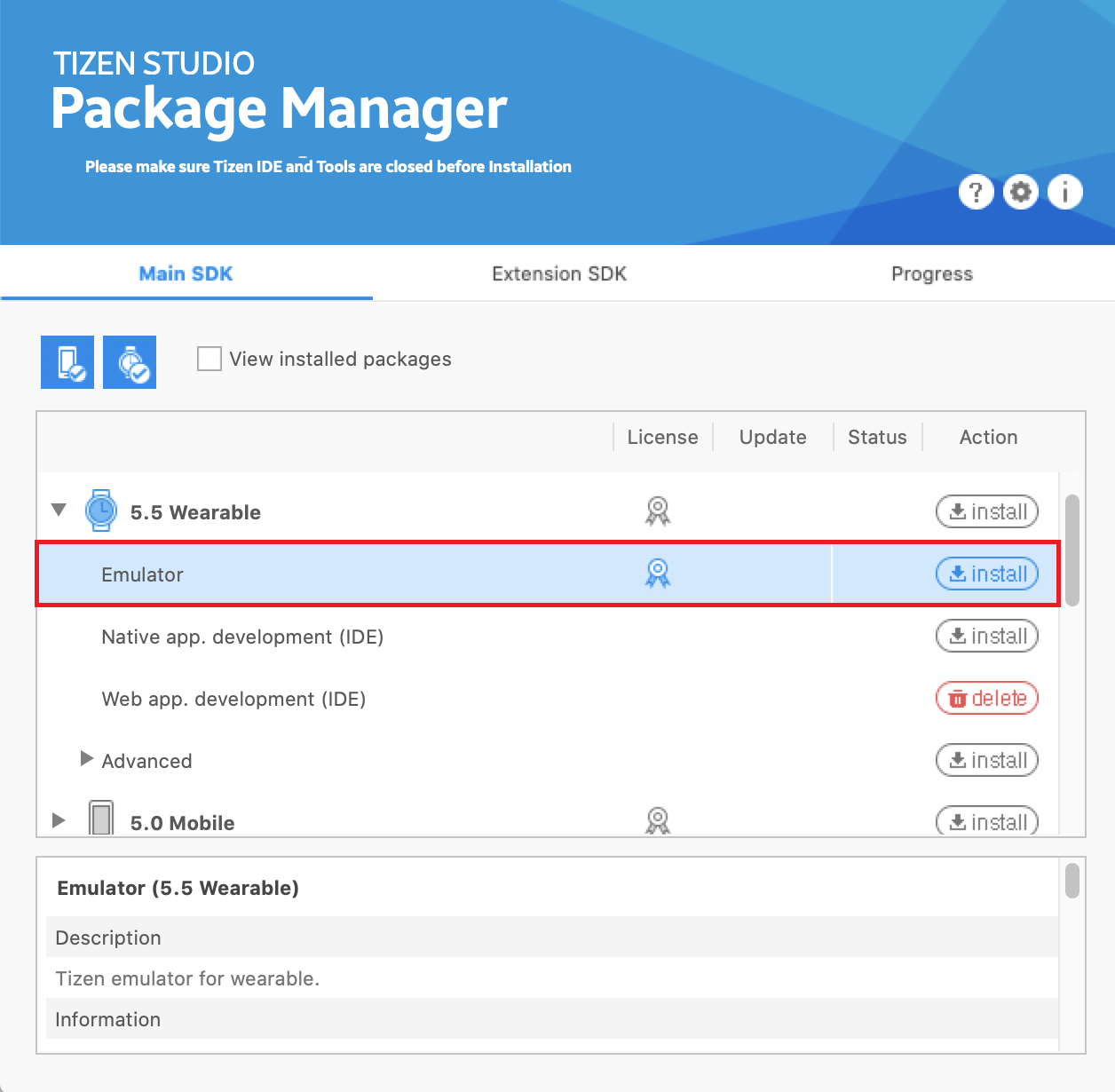Open the Progress tab

click(x=931, y=273)
